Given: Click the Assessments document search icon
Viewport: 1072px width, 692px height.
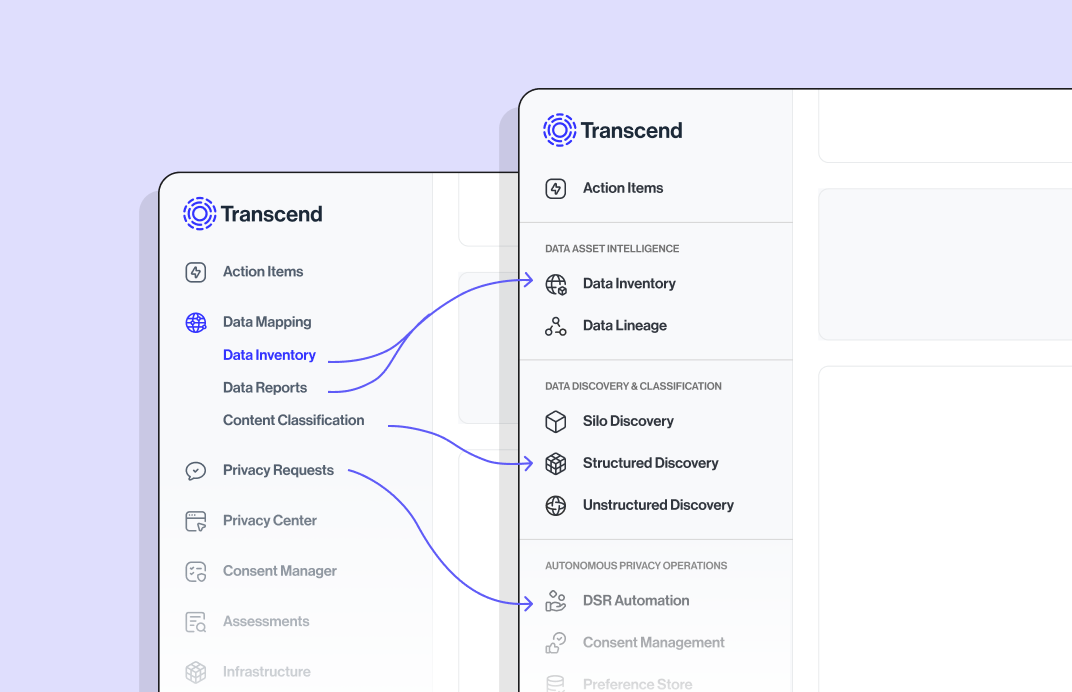Looking at the screenshot, I should [x=196, y=622].
